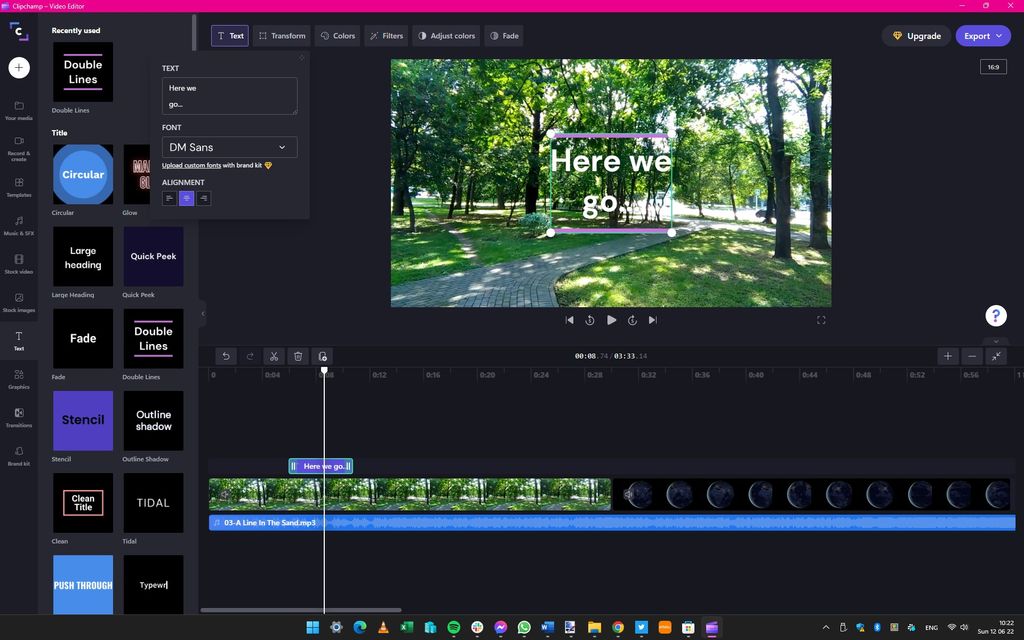Select the Large heading title style

click(x=83, y=257)
